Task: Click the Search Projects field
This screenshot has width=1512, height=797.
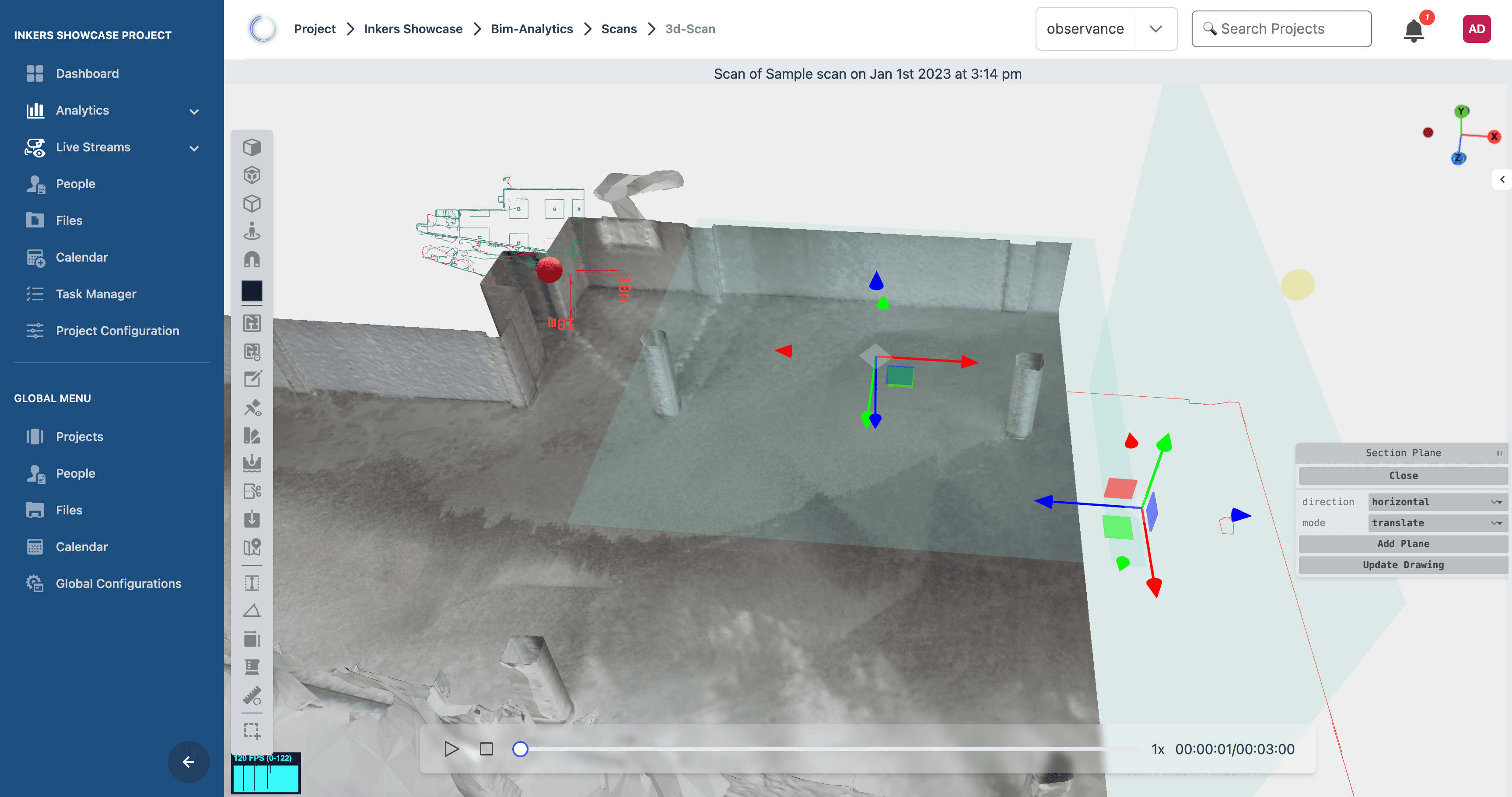Action: [1281, 29]
